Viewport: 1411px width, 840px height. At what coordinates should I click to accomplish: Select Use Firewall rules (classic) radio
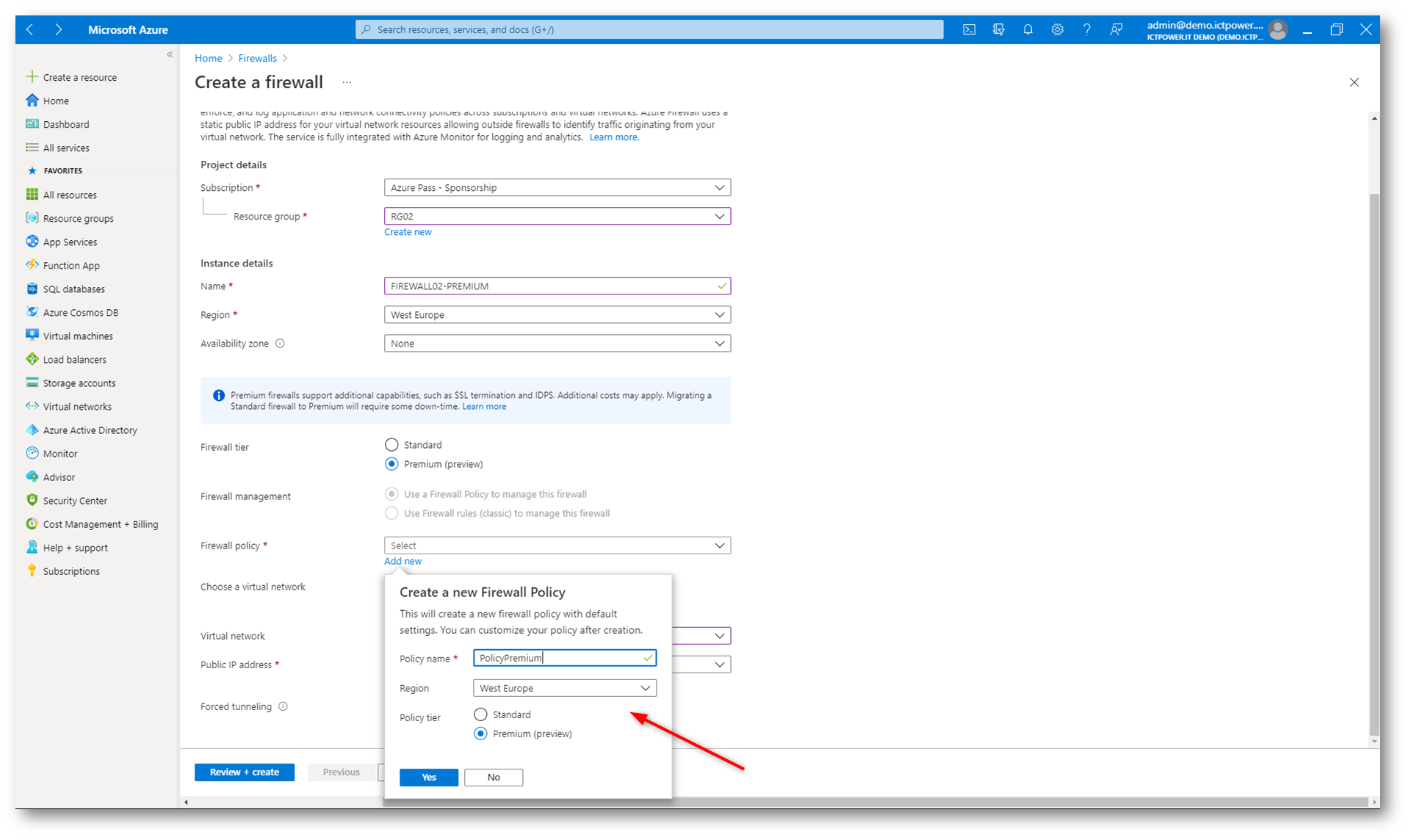click(391, 513)
